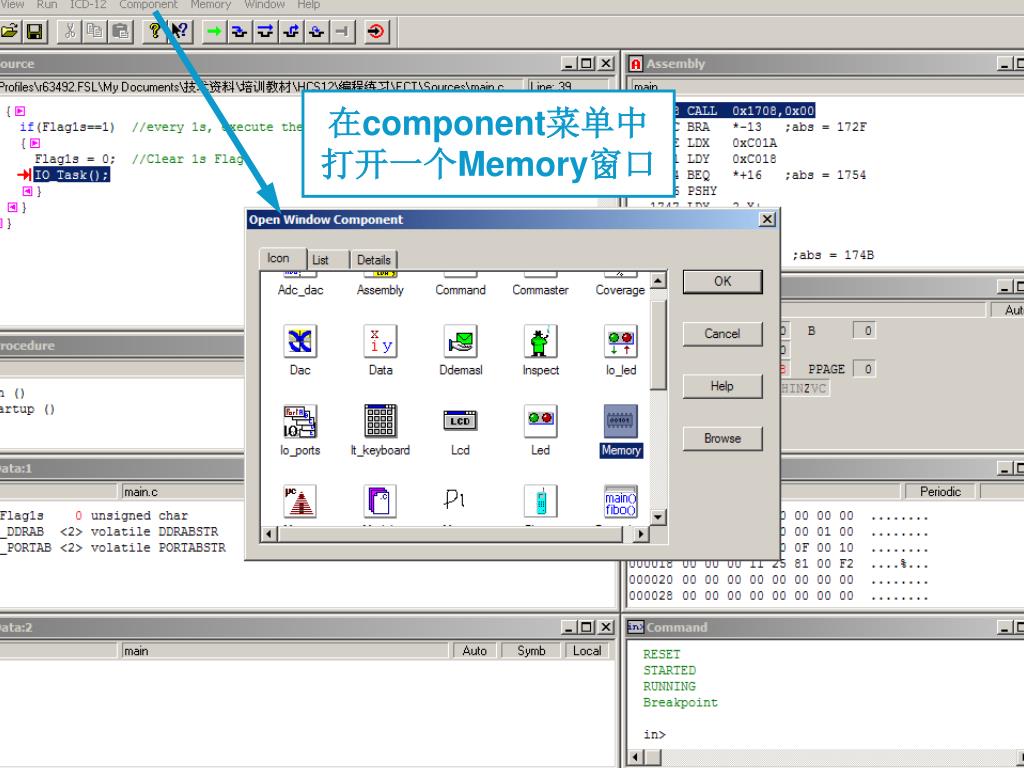This screenshot has height=768, width=1024.
Task: Click the grayed Halt toolbar icon
Action: coord(342,31)
